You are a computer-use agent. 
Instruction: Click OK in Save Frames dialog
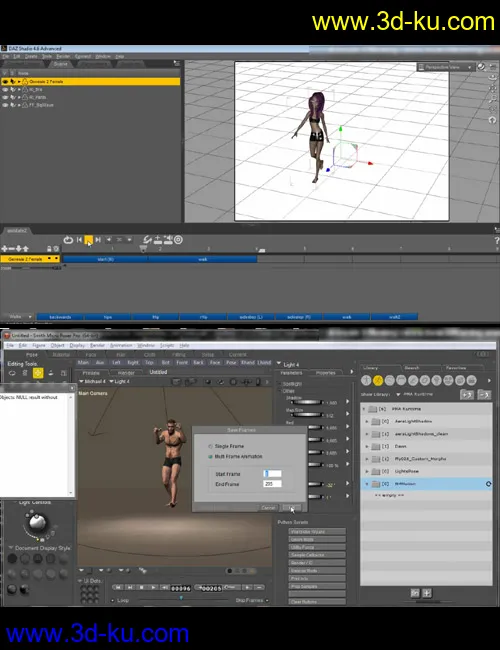pos(292,508)
